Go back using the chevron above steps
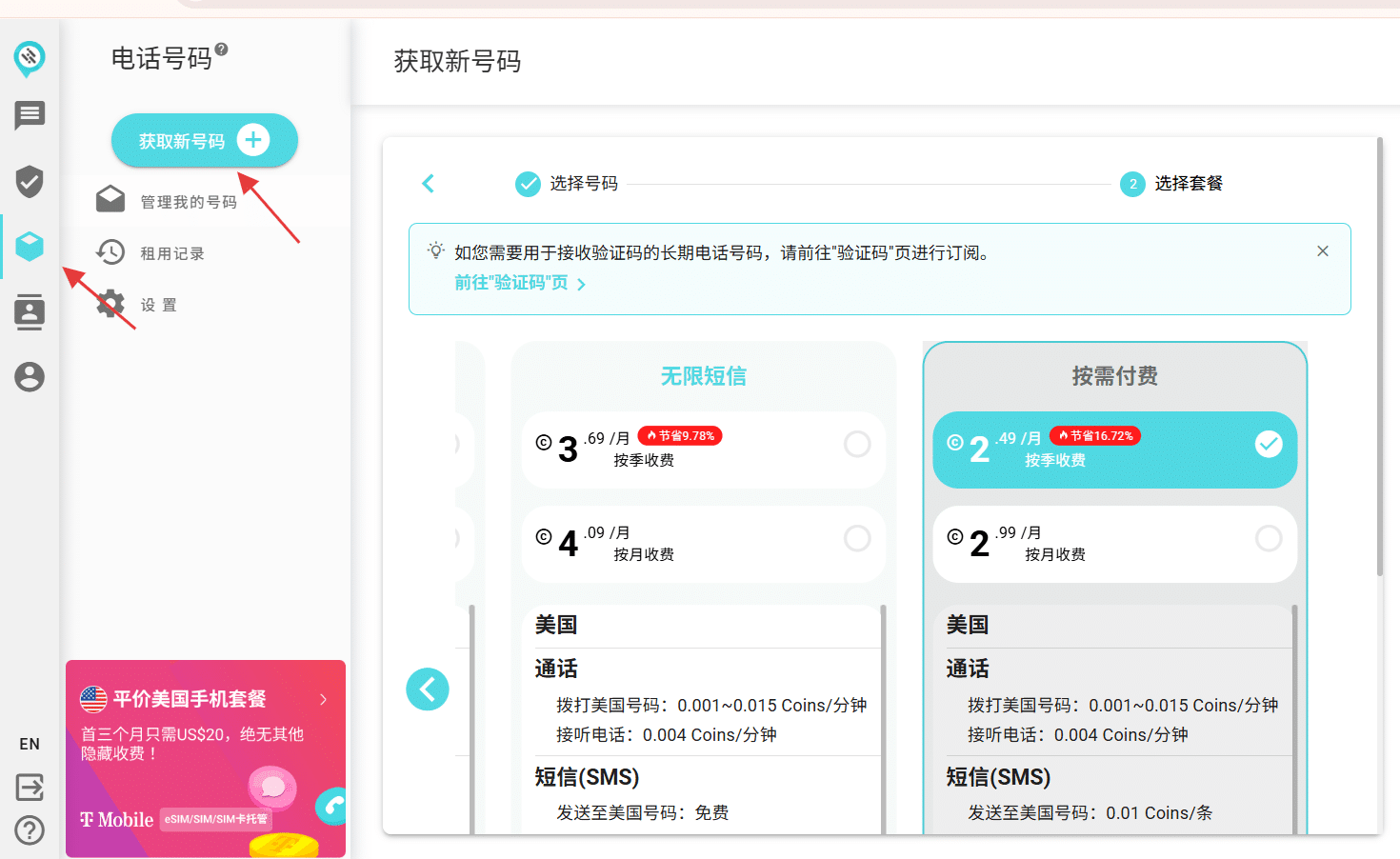Viewport: 1400px width, 859px height. (x=429, y=184)
